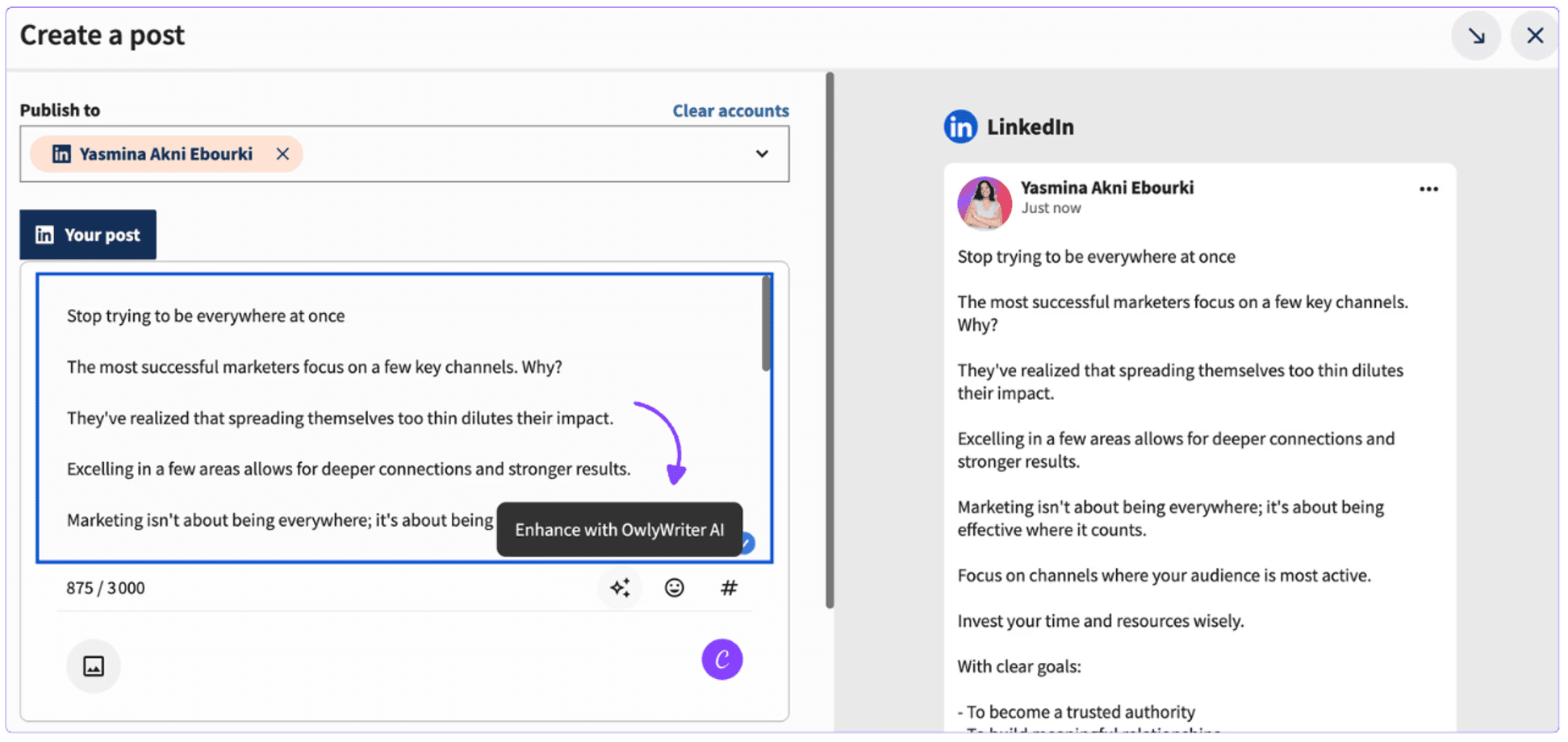The width and height of the screenshot is (1568, 742).
Task: Remove Yasmina Akni Ebourki account chip
Action: 282,154
